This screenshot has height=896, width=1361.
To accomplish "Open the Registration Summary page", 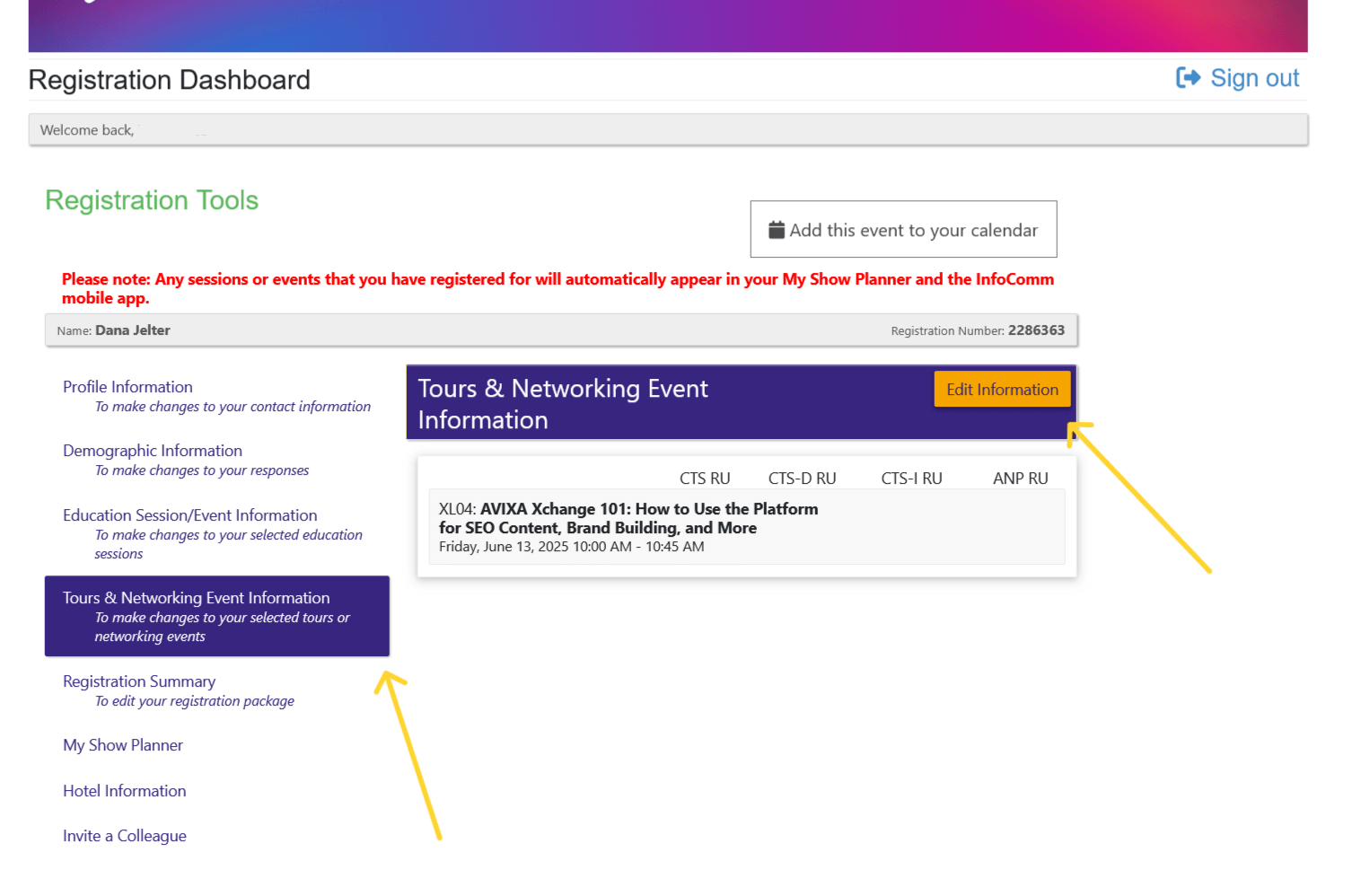I will point(139,681).
